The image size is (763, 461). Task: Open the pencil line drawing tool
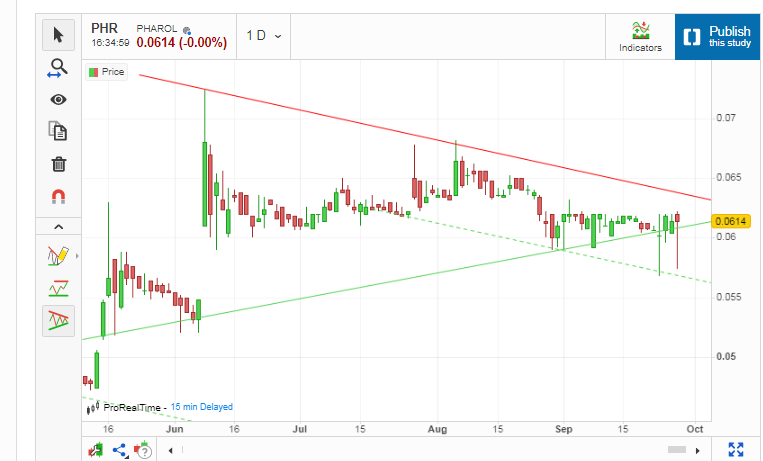click(x=58, y=256)
